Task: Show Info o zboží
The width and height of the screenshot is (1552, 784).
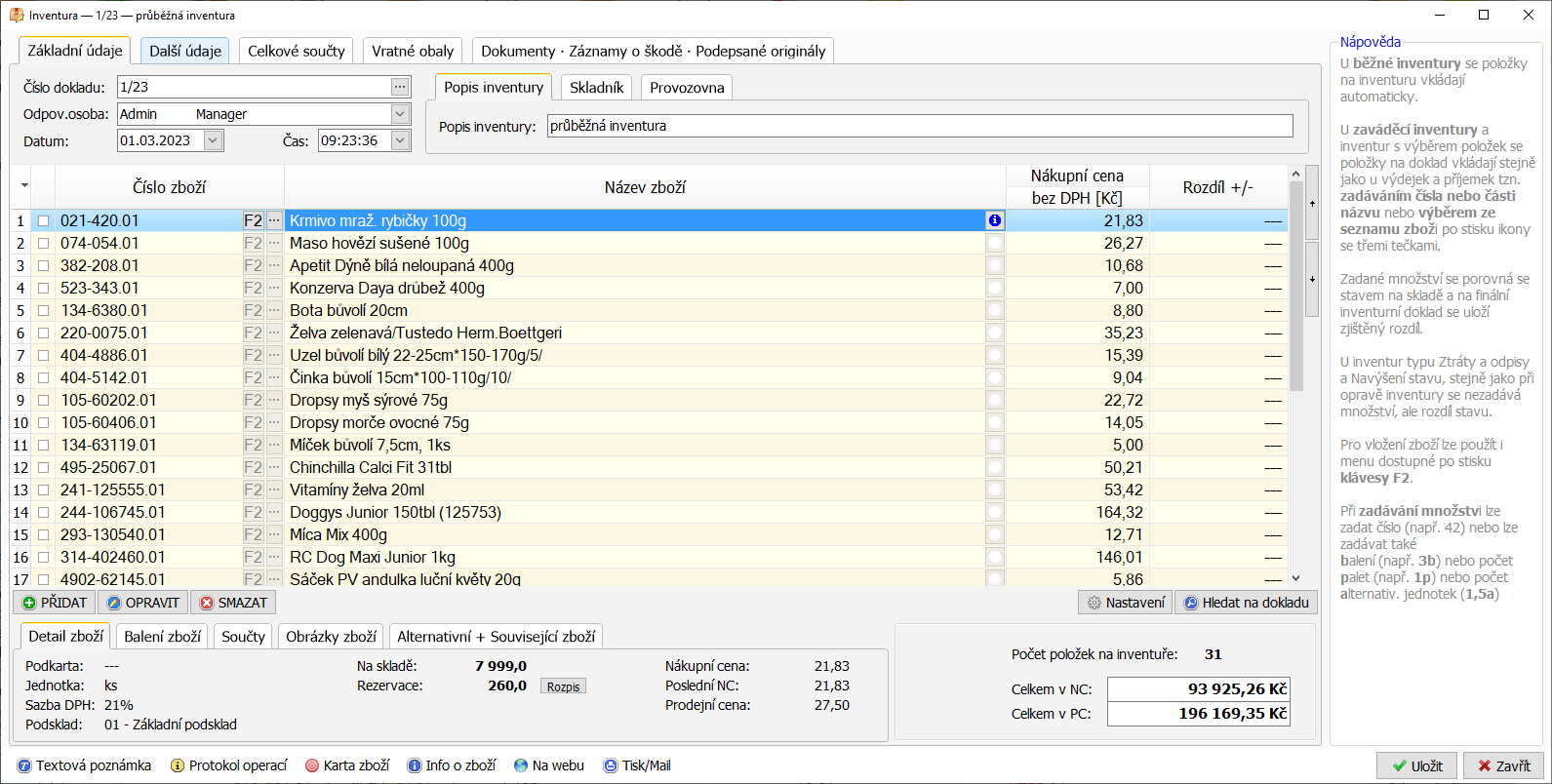Action: [x=452, y=765]
